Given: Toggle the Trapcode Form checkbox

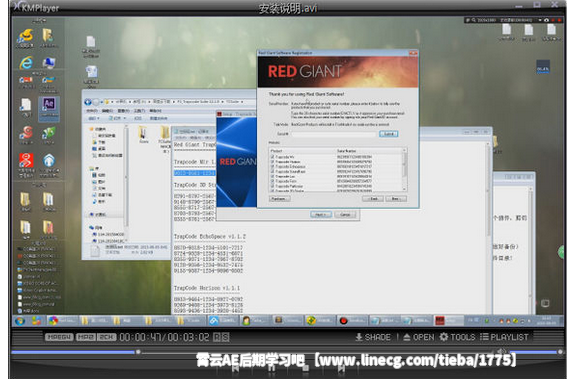Looking at the screenshot, I should [272, 181].
